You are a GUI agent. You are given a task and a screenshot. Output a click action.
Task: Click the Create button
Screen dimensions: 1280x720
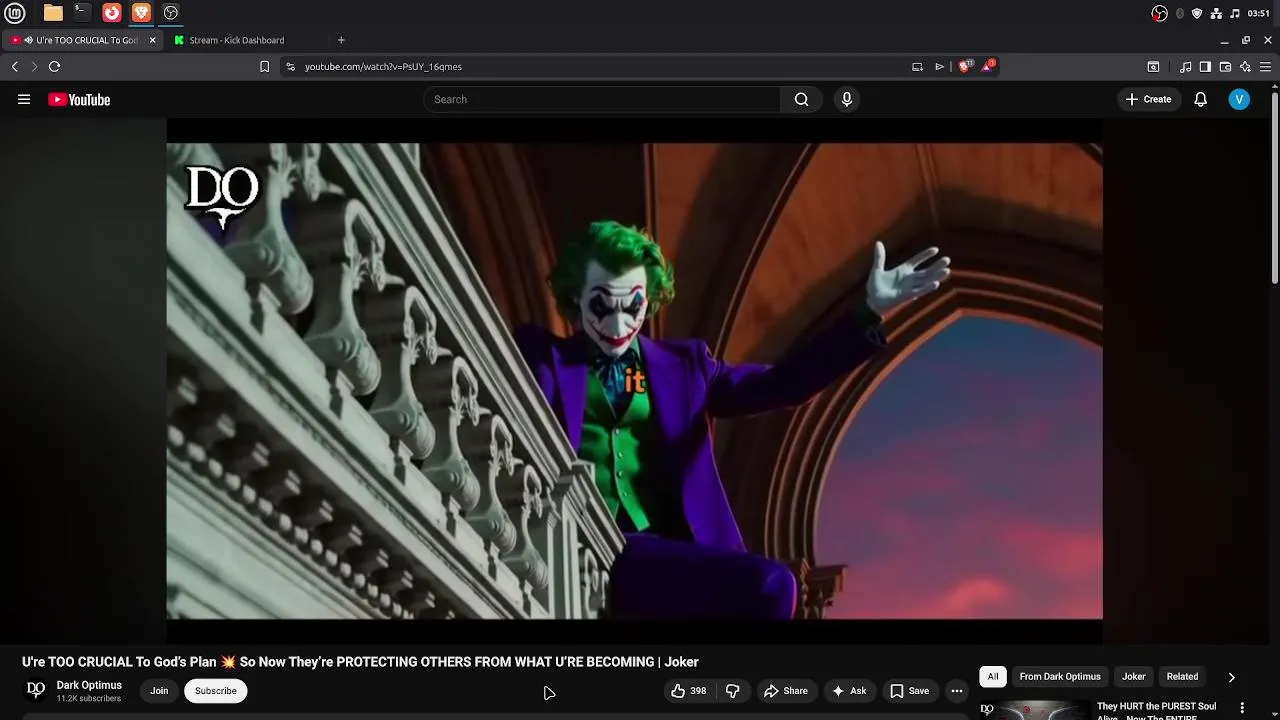(1148, 99)
